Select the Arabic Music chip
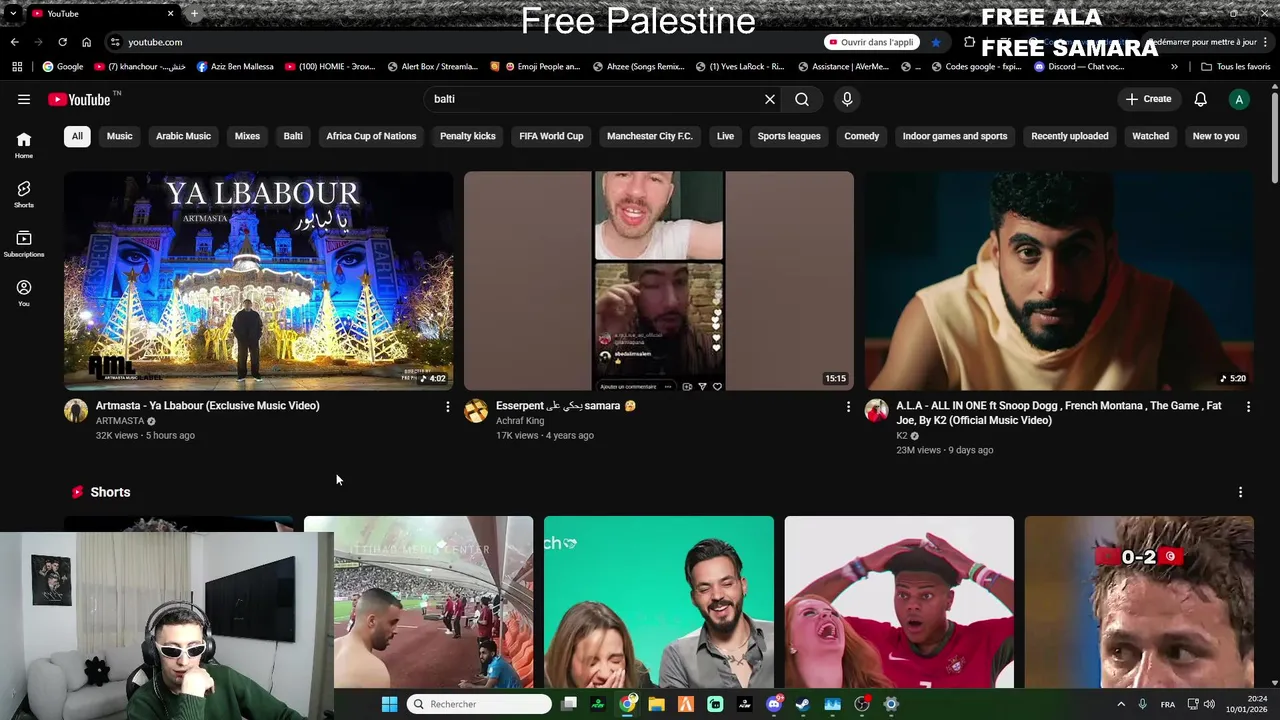Screen dimensions: 1280x720 pyautogui.click(x=183, y=136)
